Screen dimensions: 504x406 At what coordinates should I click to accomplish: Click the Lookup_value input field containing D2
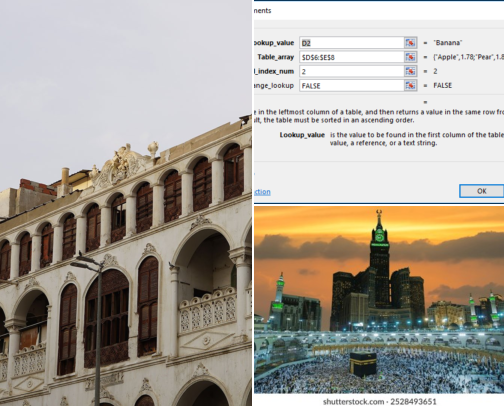coord(351,43)
